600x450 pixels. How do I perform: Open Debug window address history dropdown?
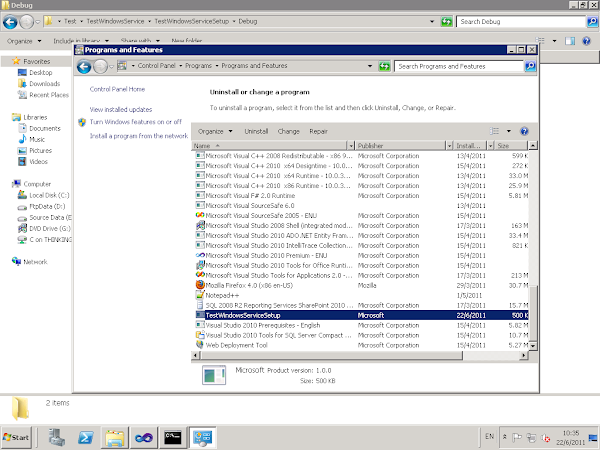(432, 21)
